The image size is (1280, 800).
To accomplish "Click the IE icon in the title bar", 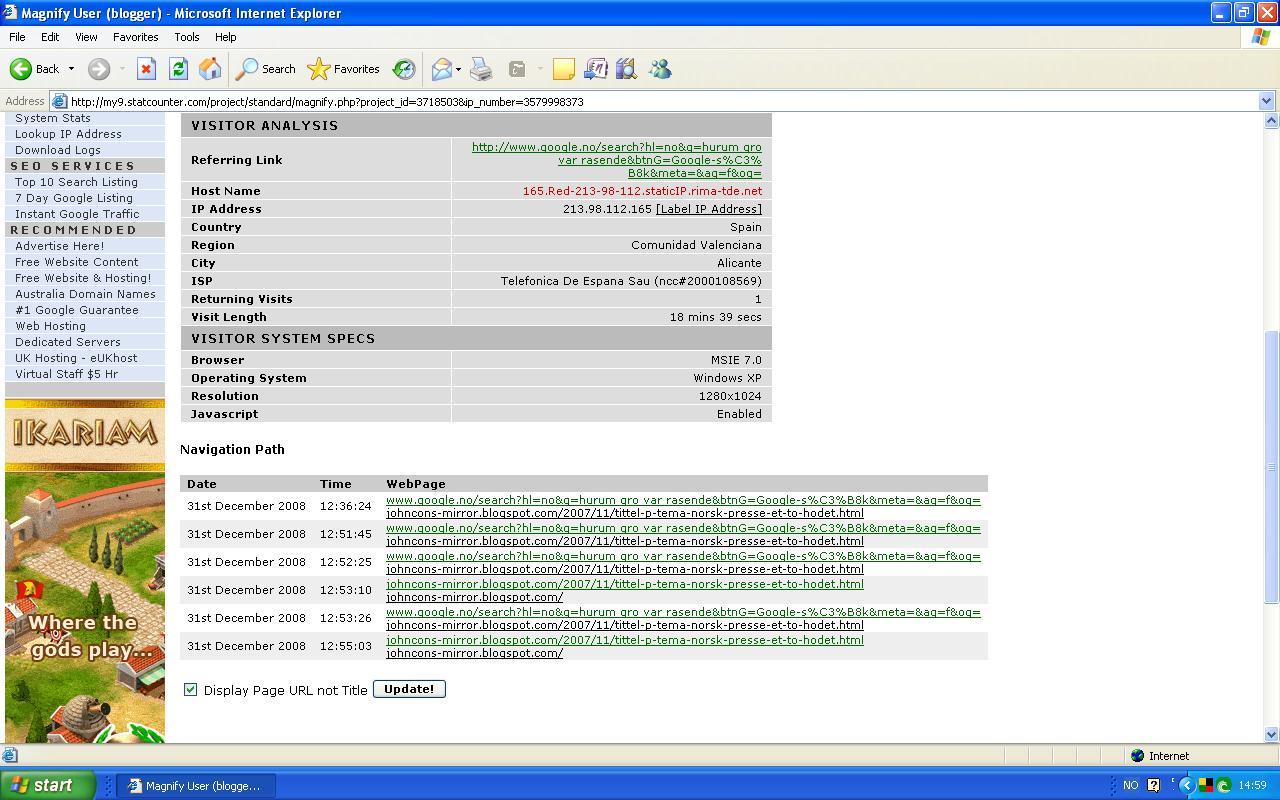I will tap(10, 13).
